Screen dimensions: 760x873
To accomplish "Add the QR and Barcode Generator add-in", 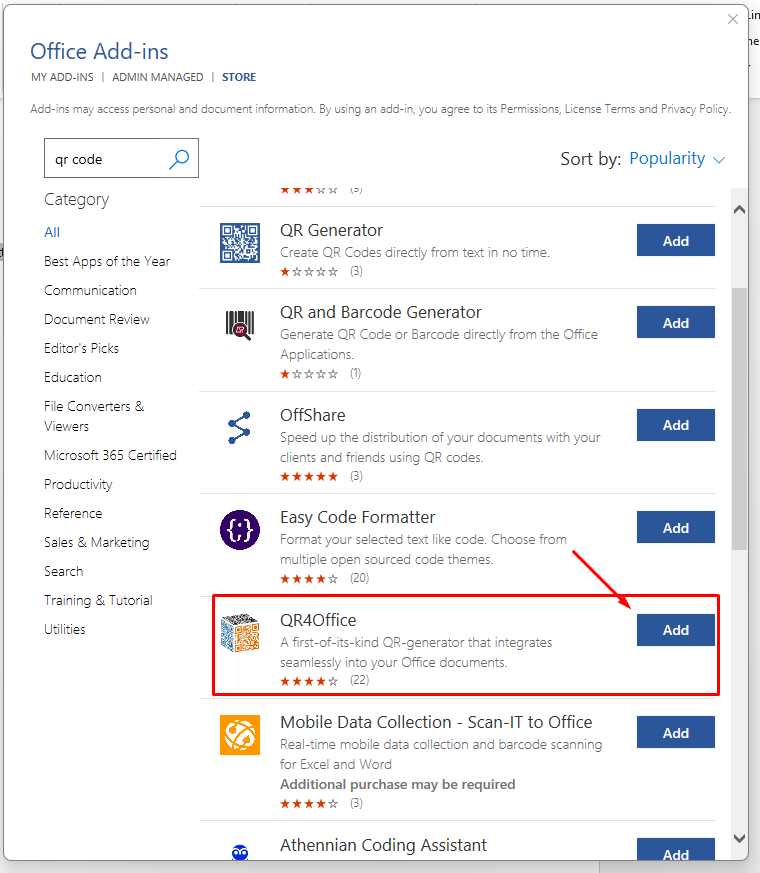I will coord(675,322).
